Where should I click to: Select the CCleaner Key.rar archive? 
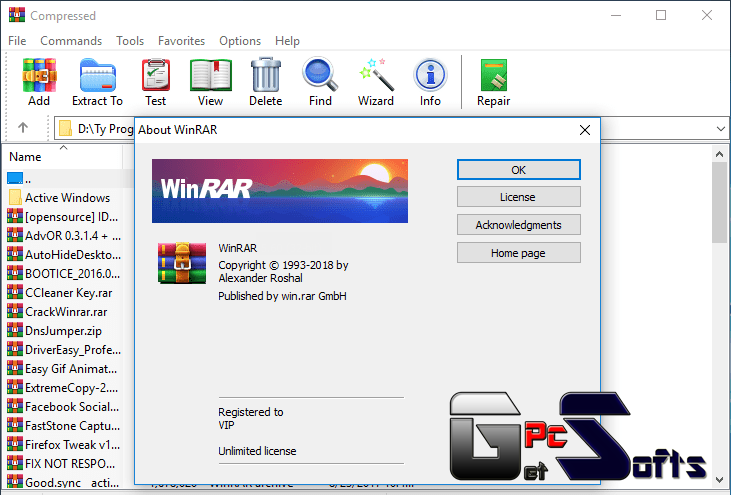(60, 293)
